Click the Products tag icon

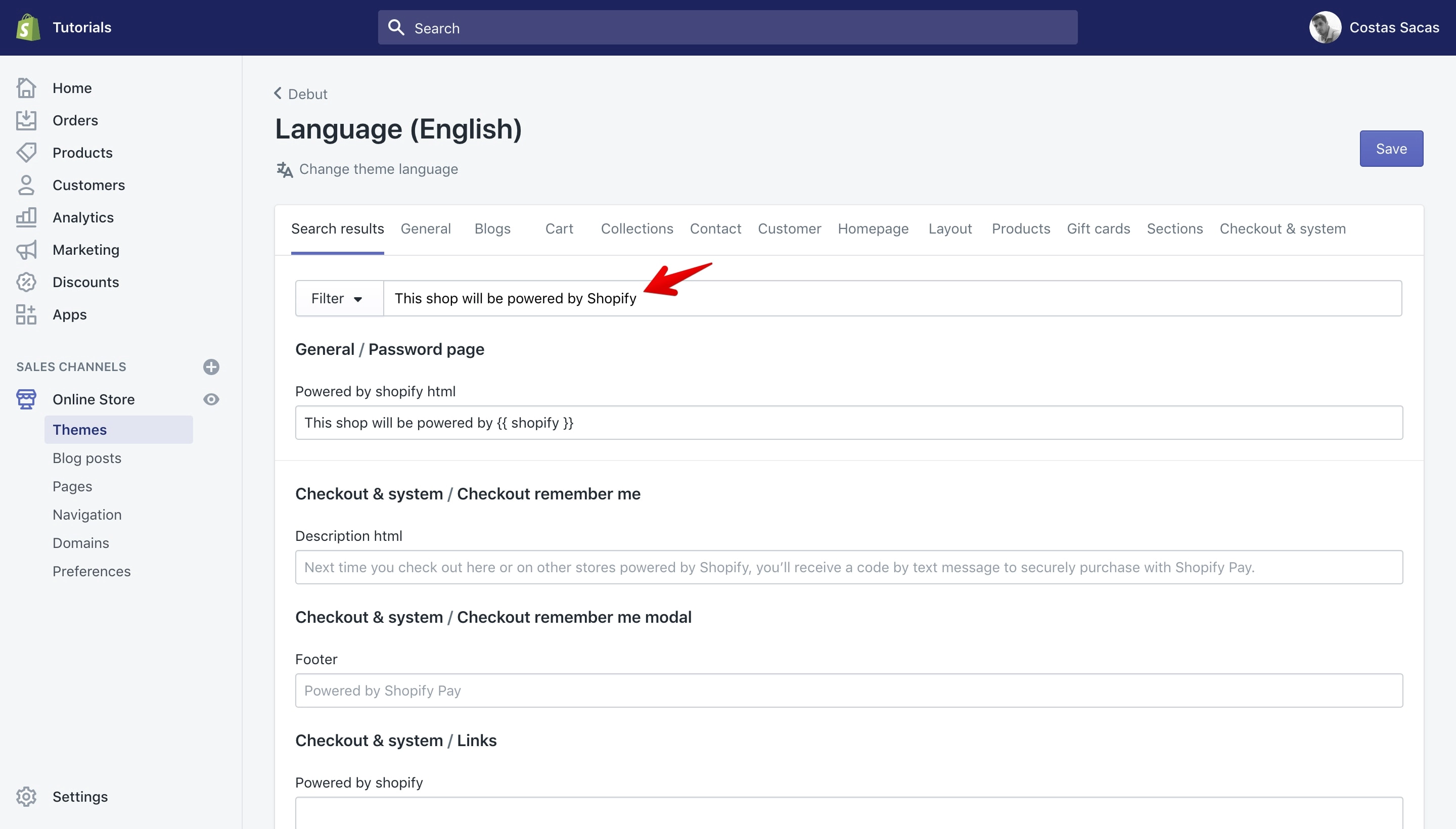(x=26, y=153)
